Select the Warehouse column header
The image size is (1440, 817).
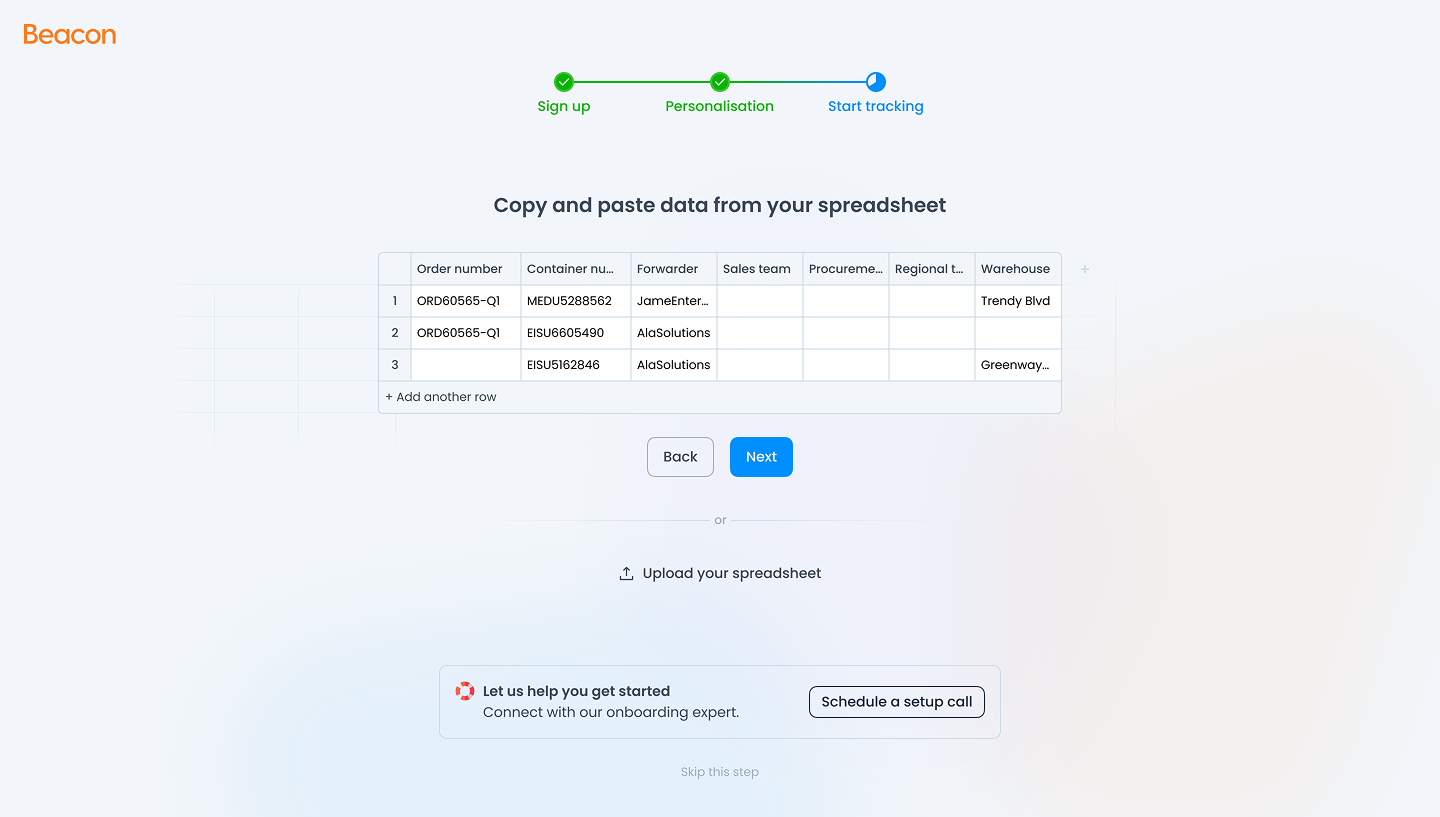pyautogui.click(x=1017, y=269)
